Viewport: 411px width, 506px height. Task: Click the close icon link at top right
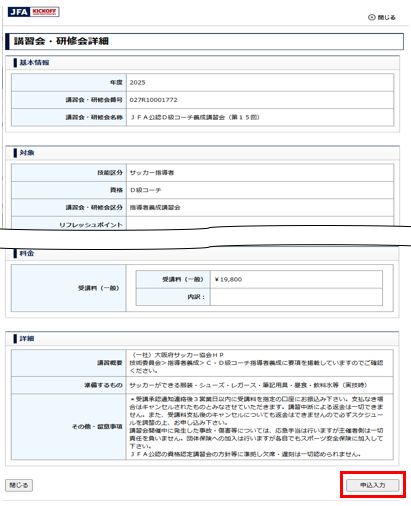(382, 17)
